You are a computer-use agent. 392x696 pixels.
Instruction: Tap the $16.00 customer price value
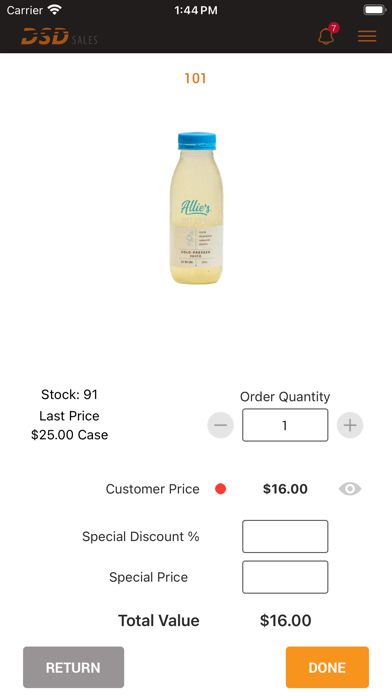coord(285,489)
